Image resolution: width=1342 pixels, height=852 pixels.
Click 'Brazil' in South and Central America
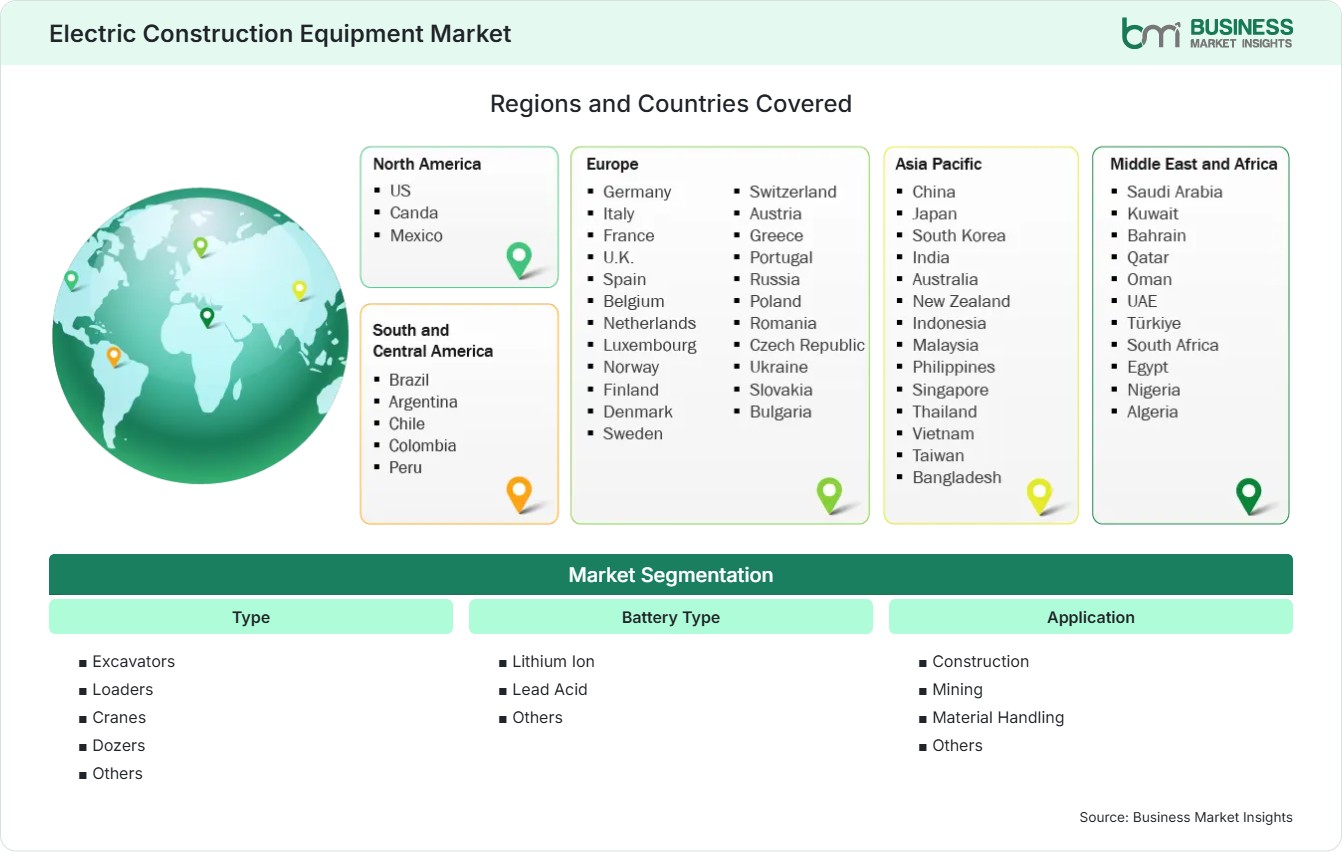pyautogui.click(x=409, y=380)
